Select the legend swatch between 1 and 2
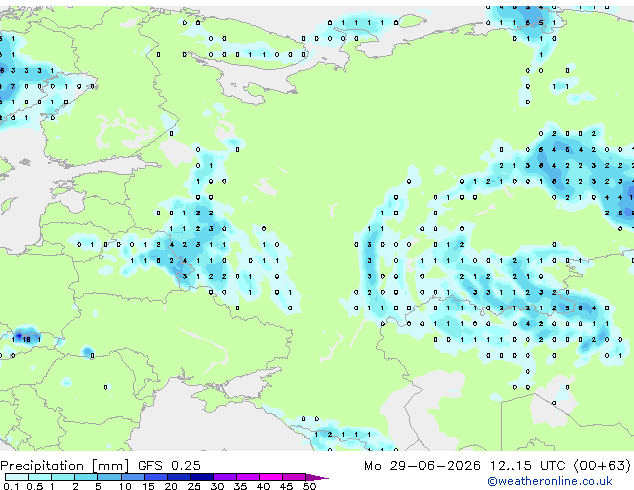634x490 pixels. pyautogui.click(x=63, y=477)
